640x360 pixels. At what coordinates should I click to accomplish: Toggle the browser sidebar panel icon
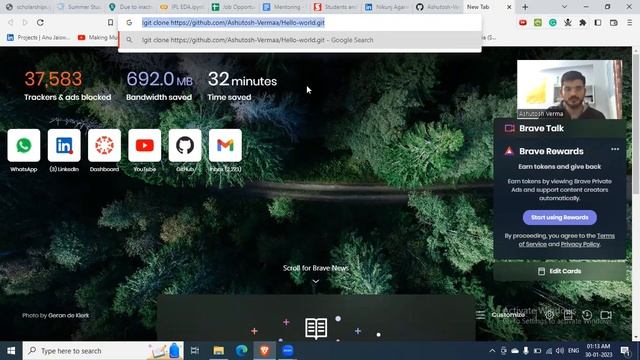(598, 23)
